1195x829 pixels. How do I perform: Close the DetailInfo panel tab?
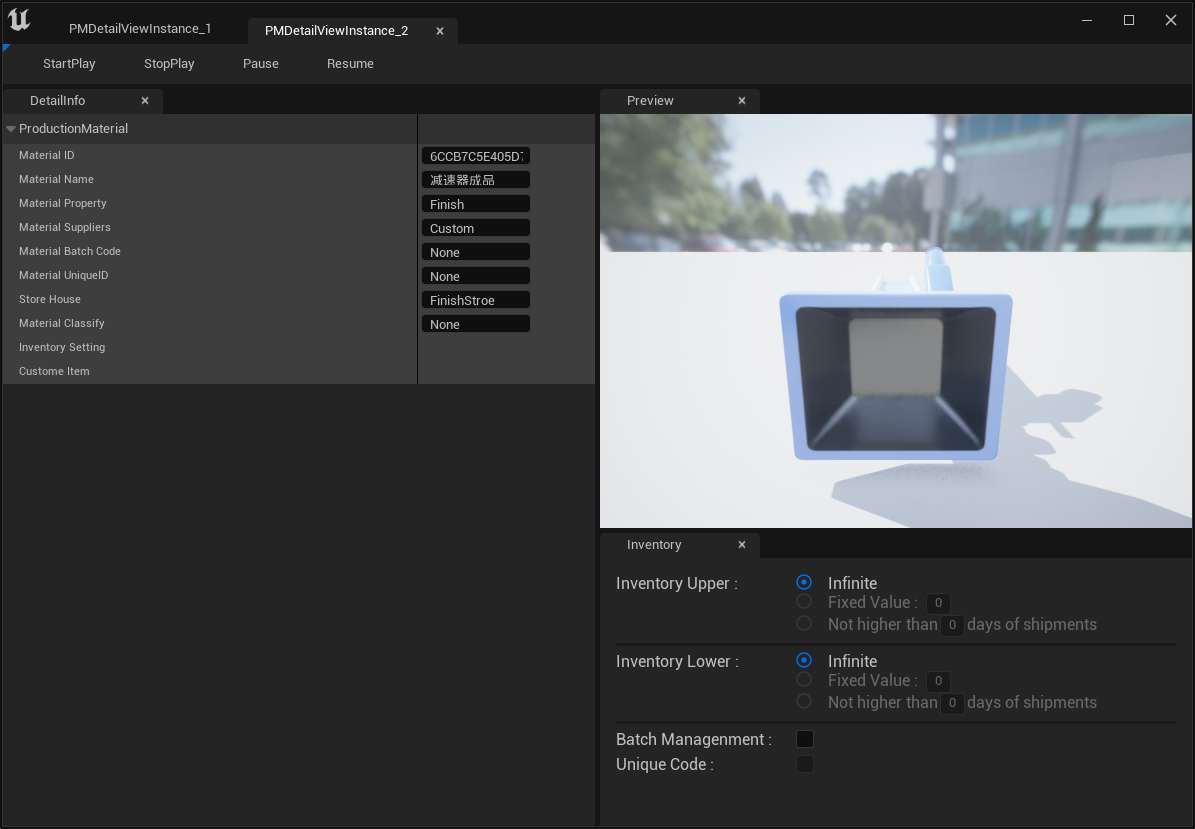(145, 101)
